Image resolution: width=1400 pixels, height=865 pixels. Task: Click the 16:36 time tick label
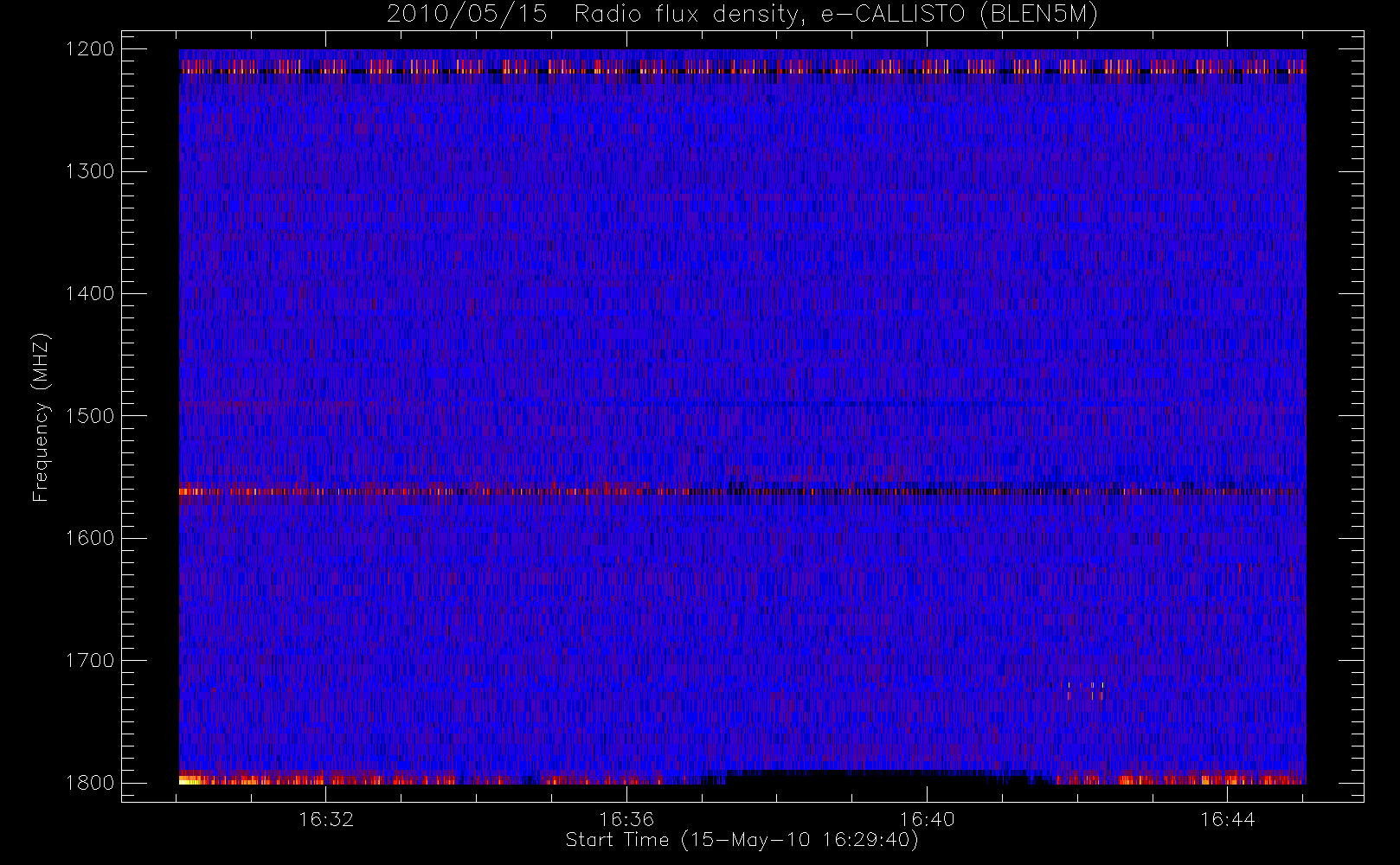tap(626, 819)
